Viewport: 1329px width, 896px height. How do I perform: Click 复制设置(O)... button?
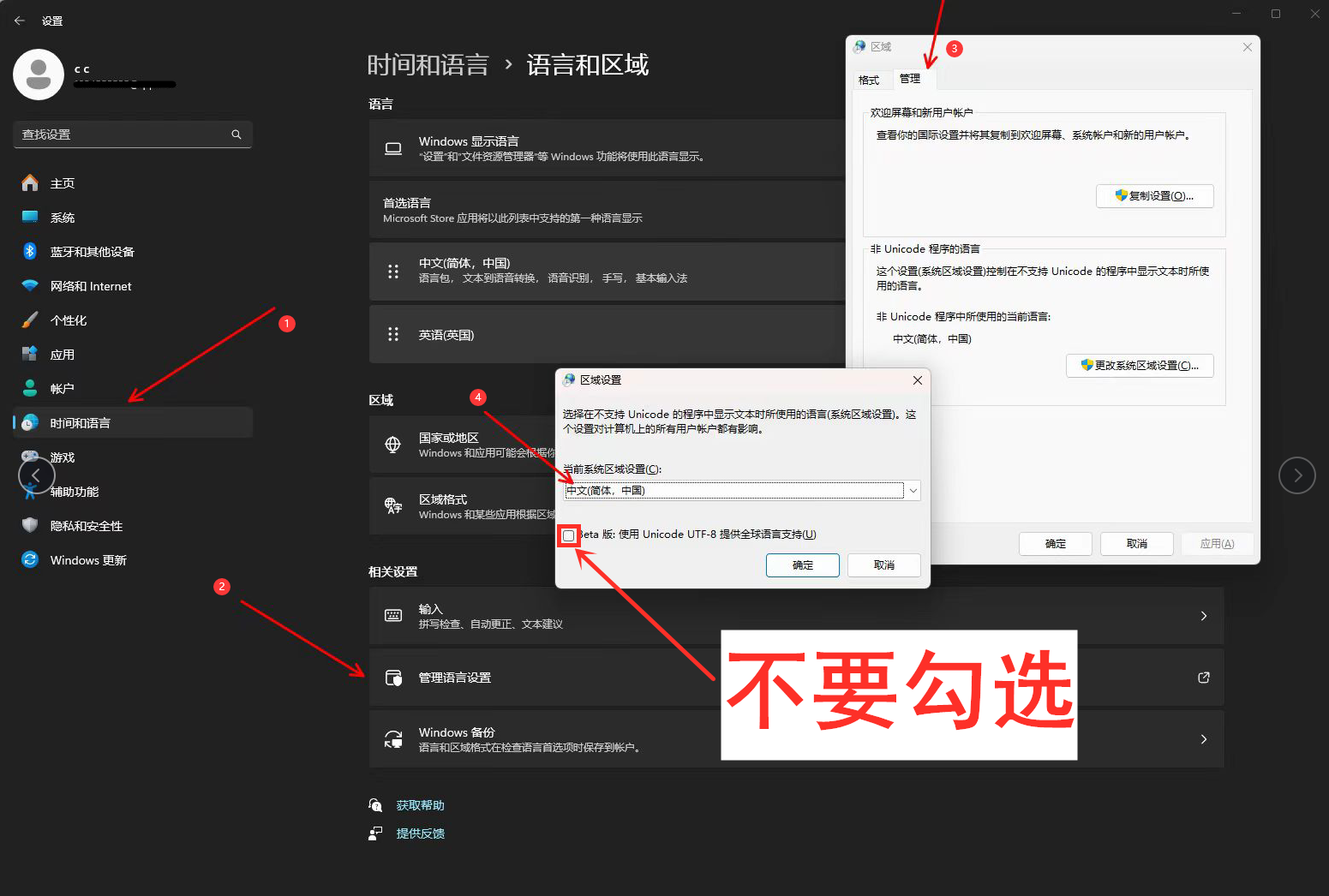[x=1155, y=195]
